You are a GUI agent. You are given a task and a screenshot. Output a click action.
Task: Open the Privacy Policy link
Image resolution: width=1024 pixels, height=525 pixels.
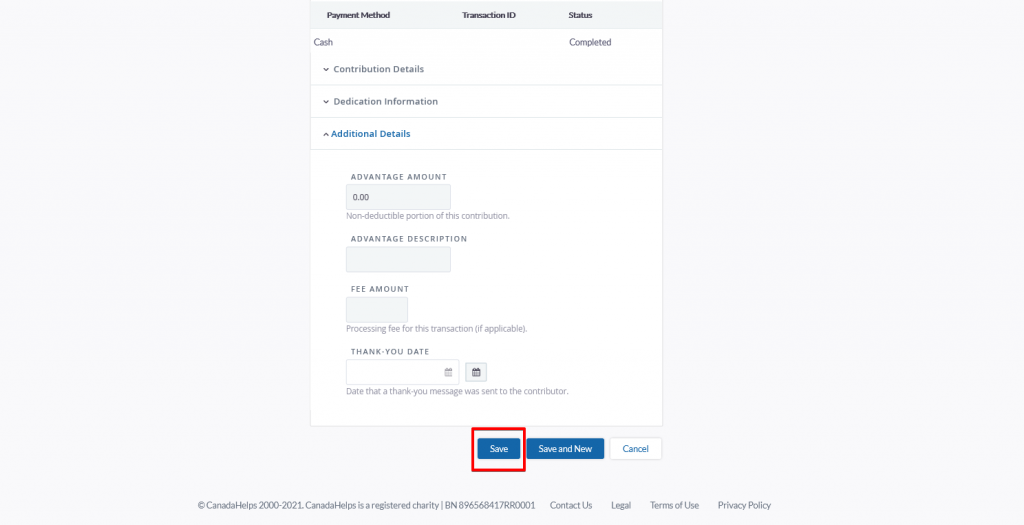(x=744, y=505)
